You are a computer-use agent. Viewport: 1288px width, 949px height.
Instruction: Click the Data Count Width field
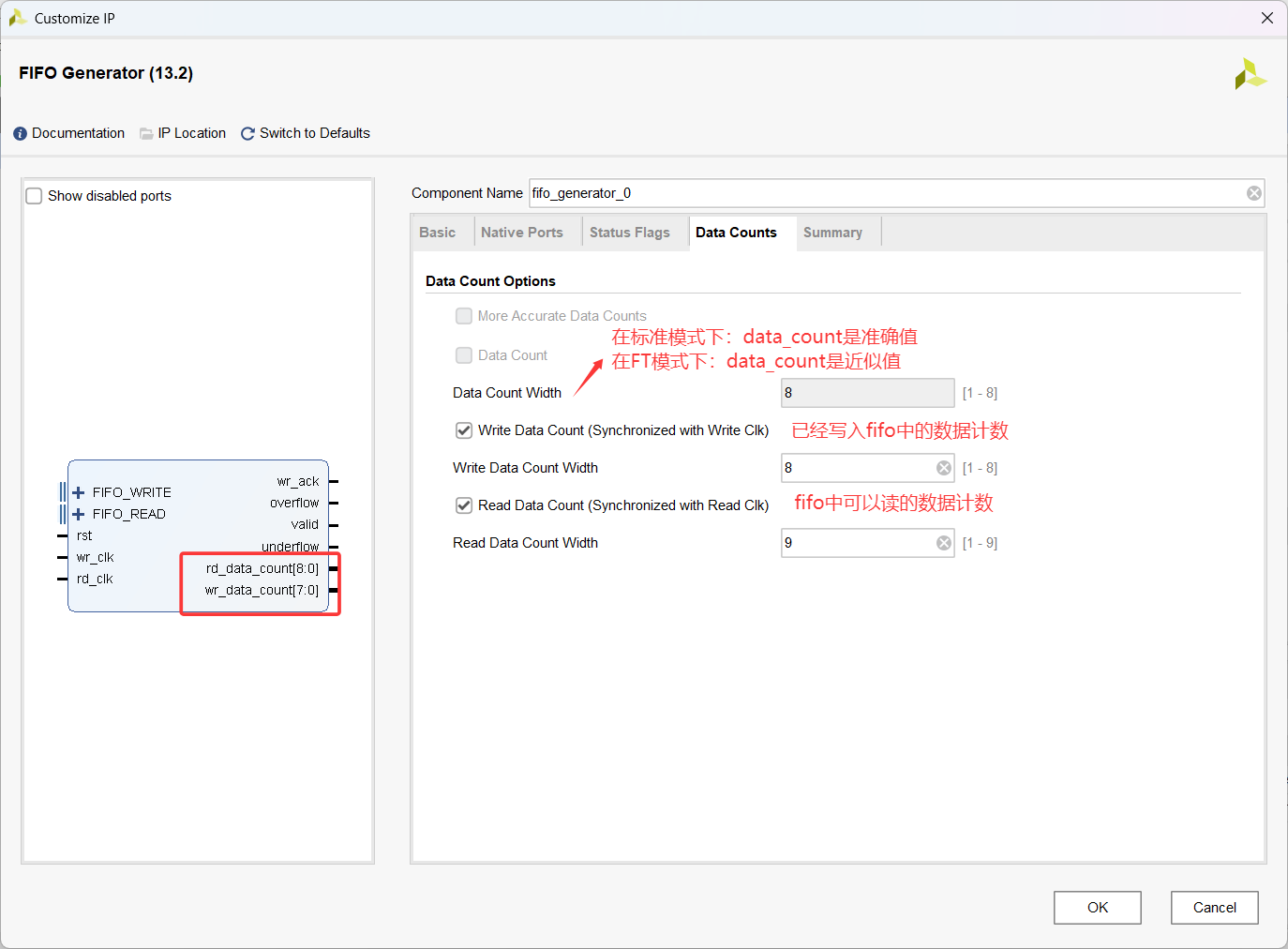pyautogui.click(x=868, y=393)
